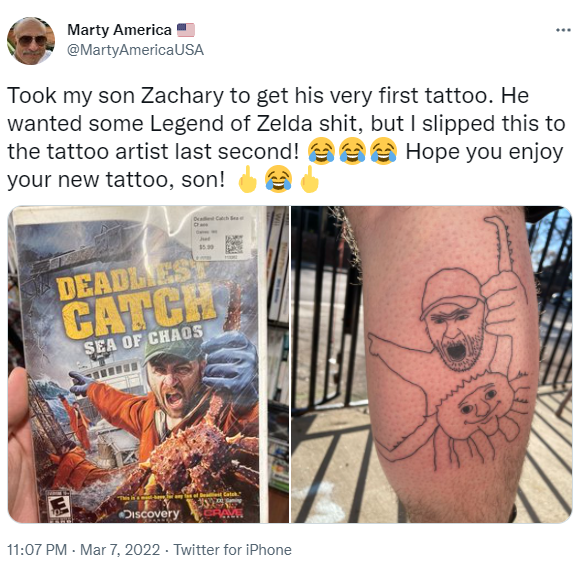Open the tweet's three-dot more menu

tap(563, 30)
